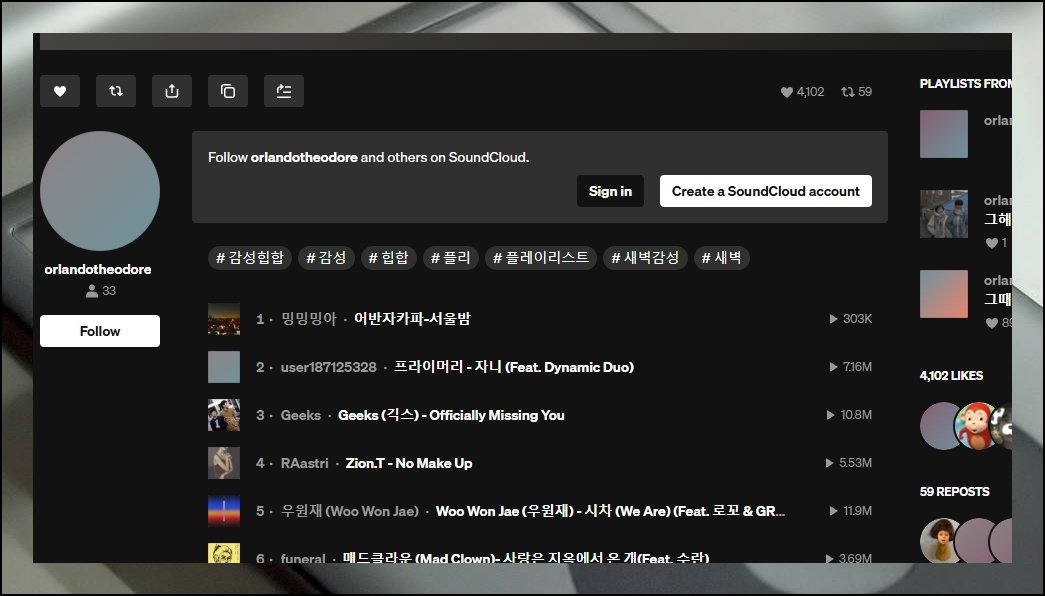Open the orlandotheodore profile avatar
Screen dimensions: 1045x596
(x=100, y=191)
